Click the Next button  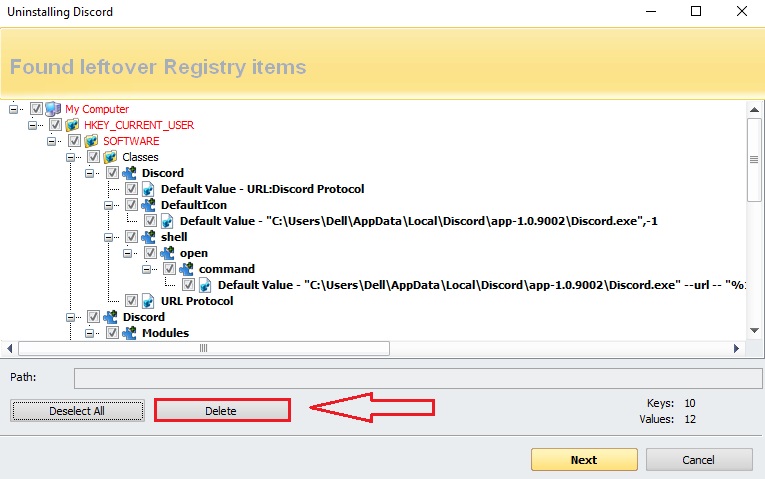click(x=584, y=460)
